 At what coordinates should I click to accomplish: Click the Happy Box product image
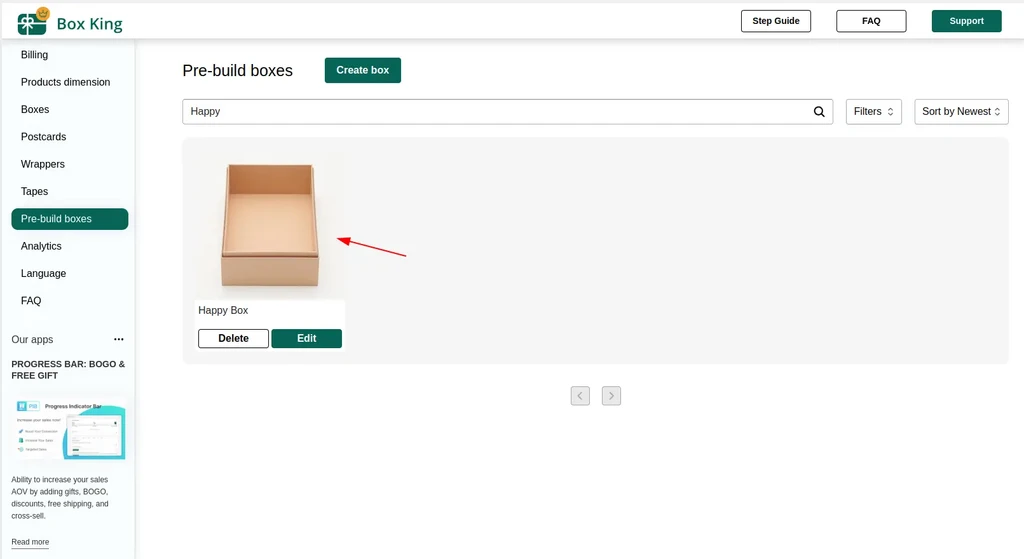(x=270, y=225)
